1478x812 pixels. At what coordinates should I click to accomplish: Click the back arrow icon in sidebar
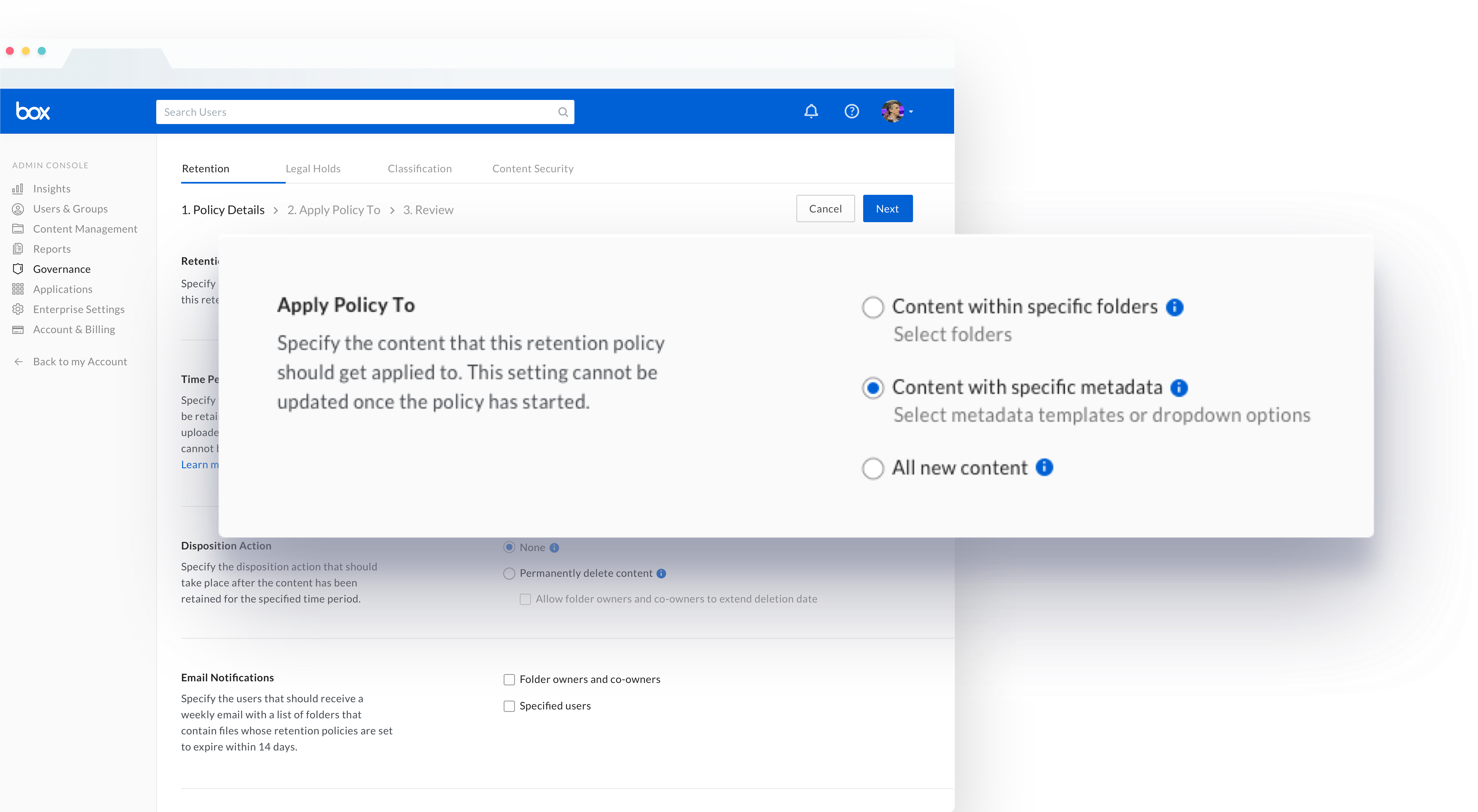click(x=18, y=361)
